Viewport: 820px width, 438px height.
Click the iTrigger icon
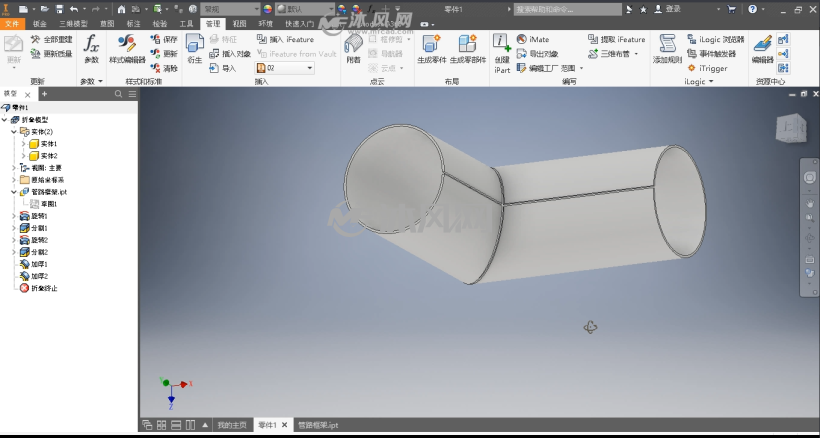click(x=691, y=68)
